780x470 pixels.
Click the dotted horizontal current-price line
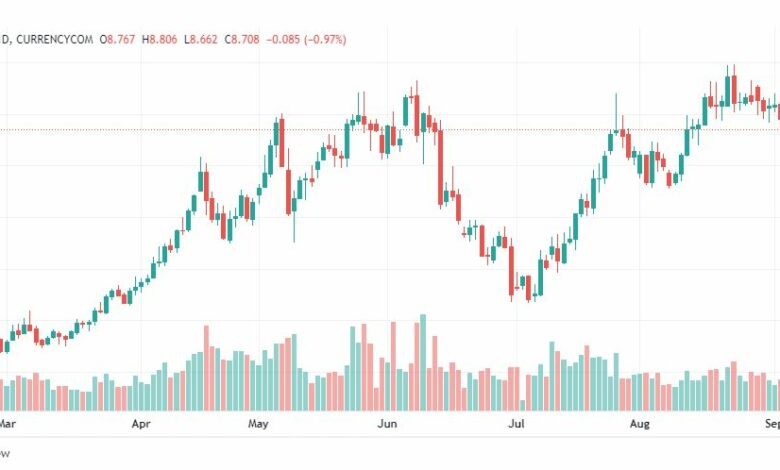[390, 130]
